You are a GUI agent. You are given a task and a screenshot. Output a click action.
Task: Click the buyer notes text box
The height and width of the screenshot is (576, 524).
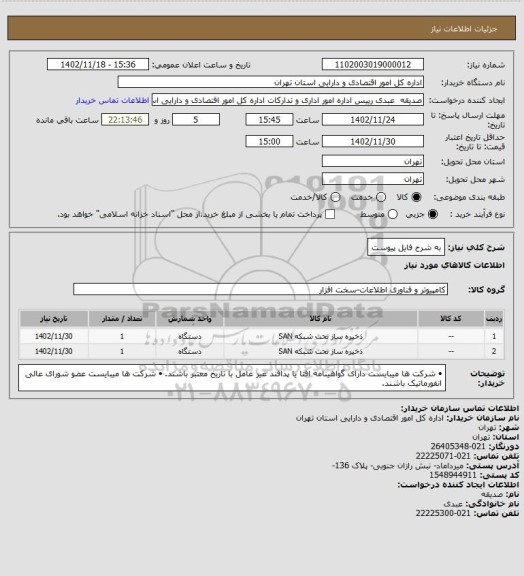(x=232, y=378)
